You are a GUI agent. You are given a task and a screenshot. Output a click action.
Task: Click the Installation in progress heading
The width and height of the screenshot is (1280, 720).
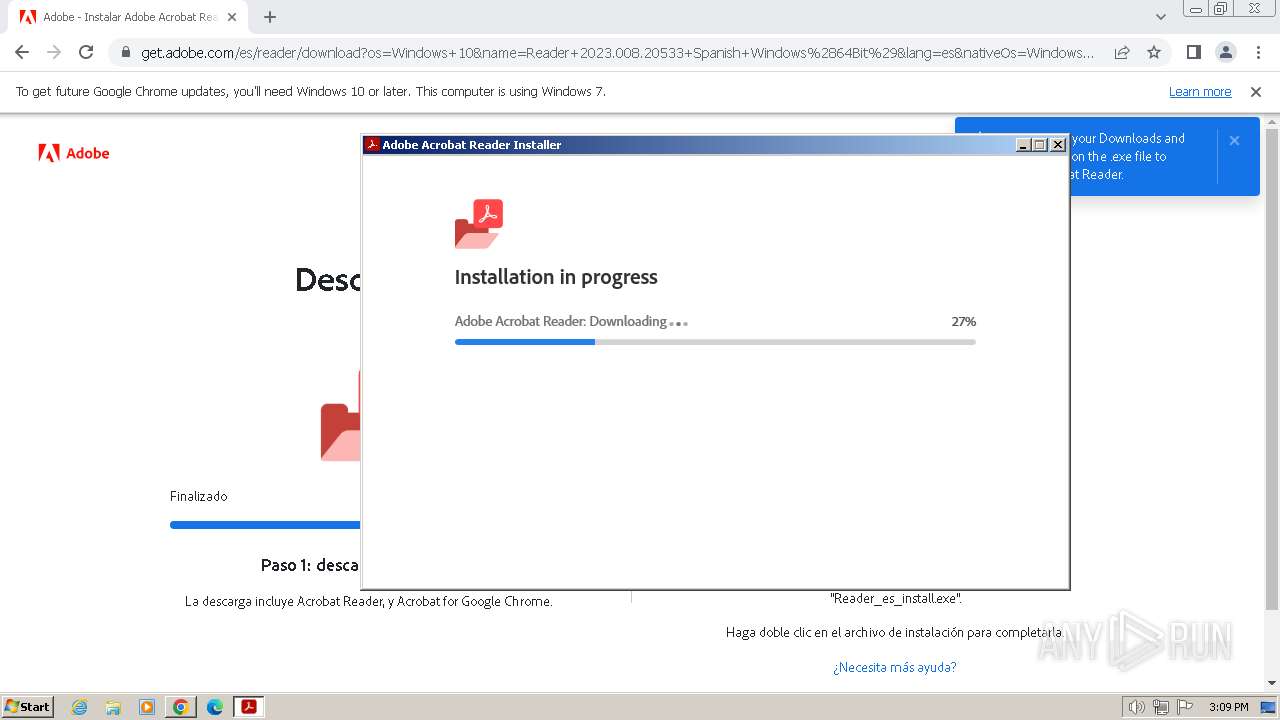556,277
